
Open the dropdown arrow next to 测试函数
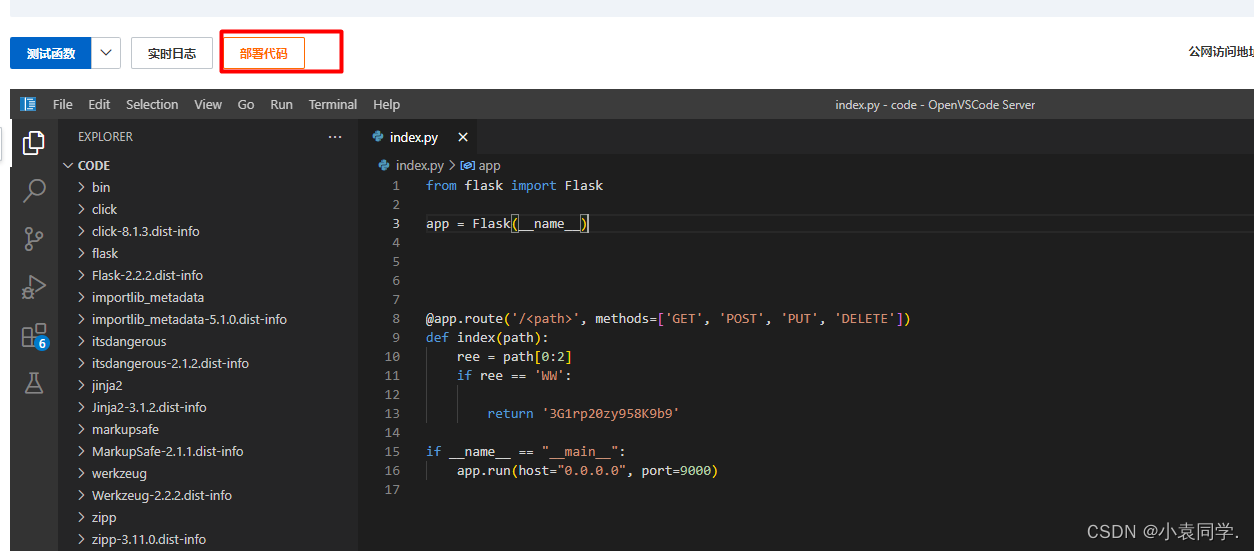[107, 53]
